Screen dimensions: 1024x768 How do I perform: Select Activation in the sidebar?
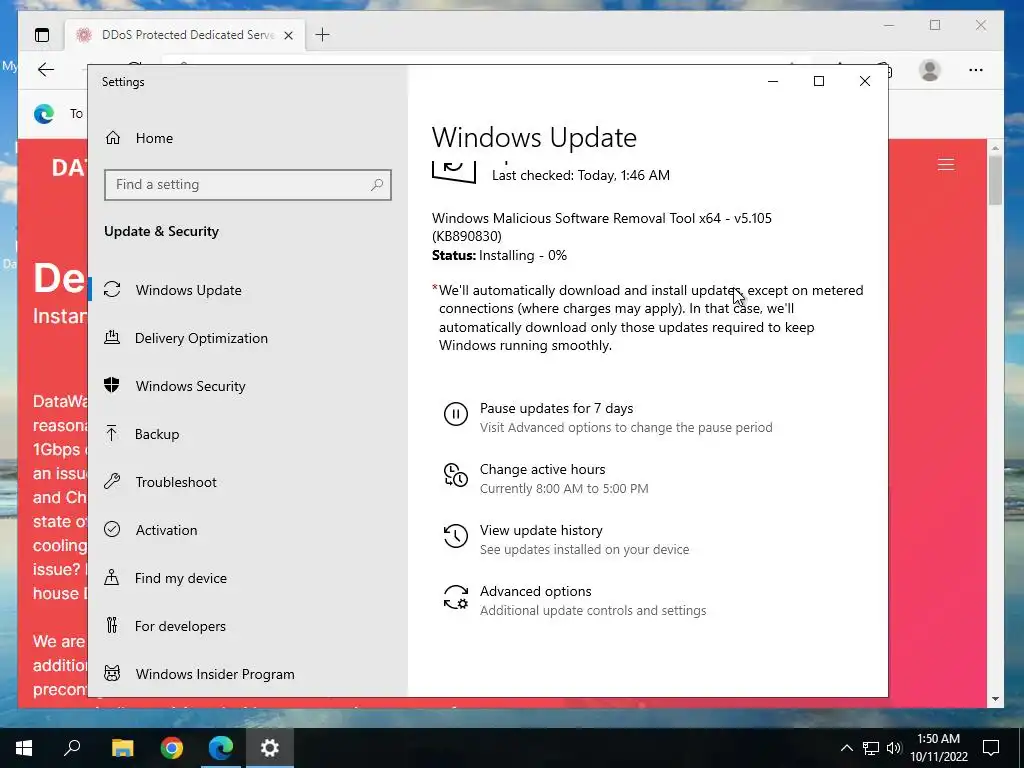tap(166, 530)
